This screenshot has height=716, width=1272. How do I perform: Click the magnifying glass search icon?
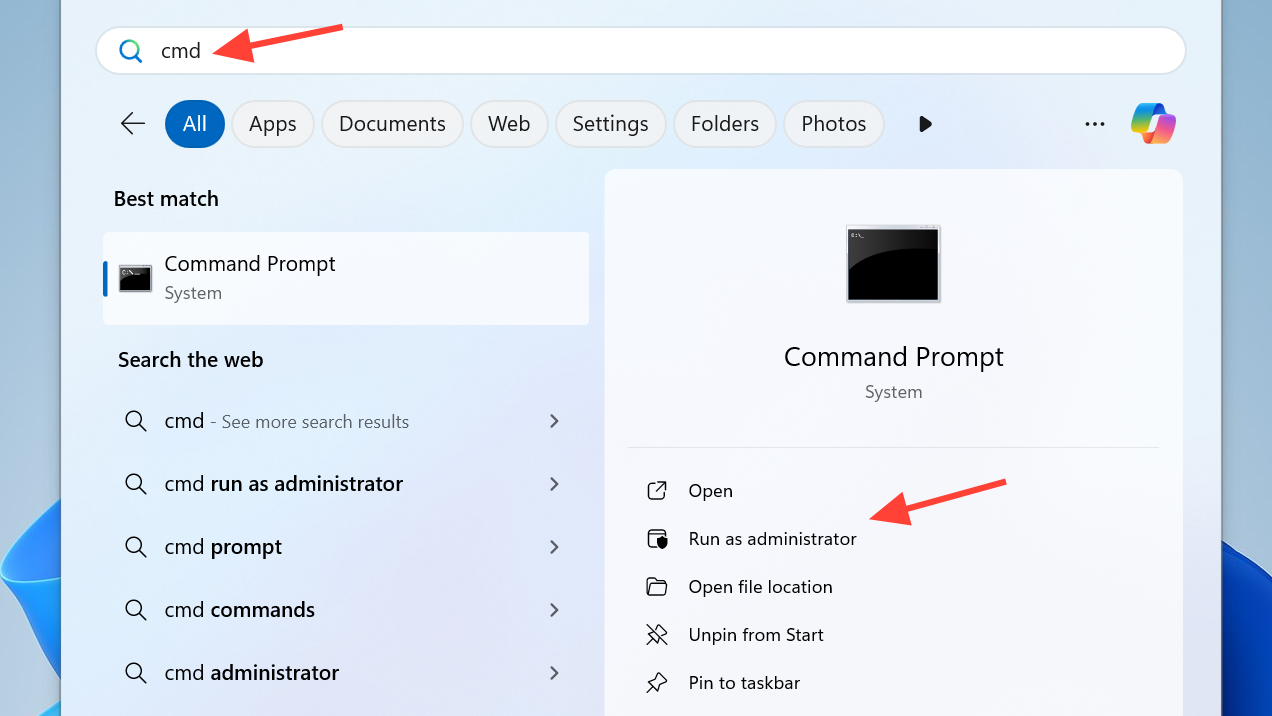[130, 50]
